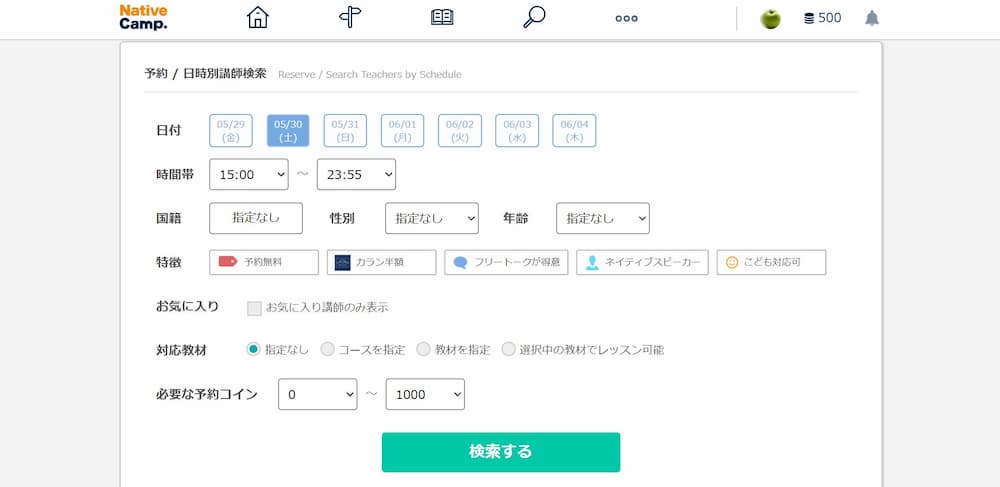Open the 15:00 start time dropdown
This screenshot has width=1000, height=487.
249,174
